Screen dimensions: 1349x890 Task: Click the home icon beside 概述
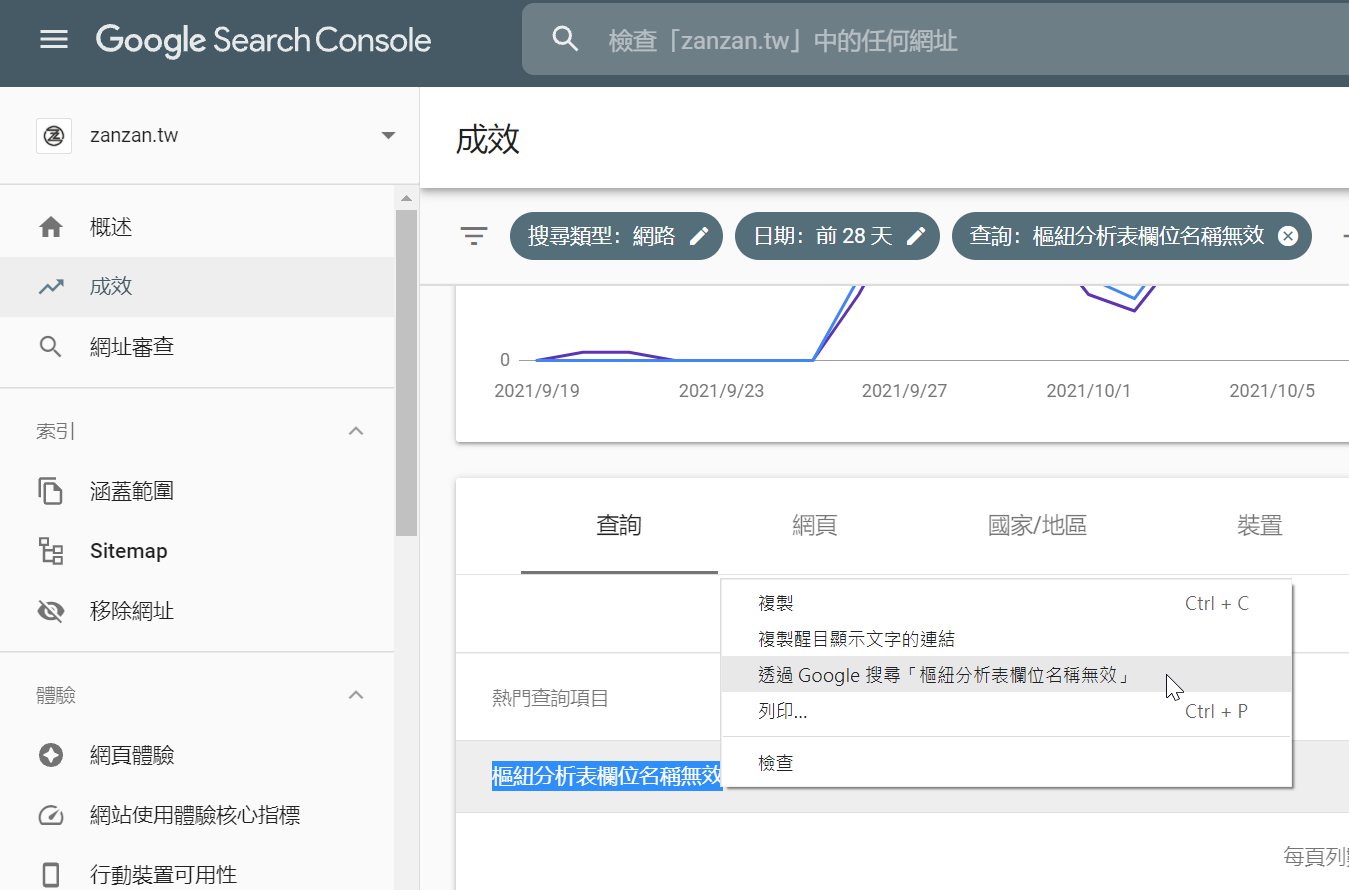(x=51, y=228)
